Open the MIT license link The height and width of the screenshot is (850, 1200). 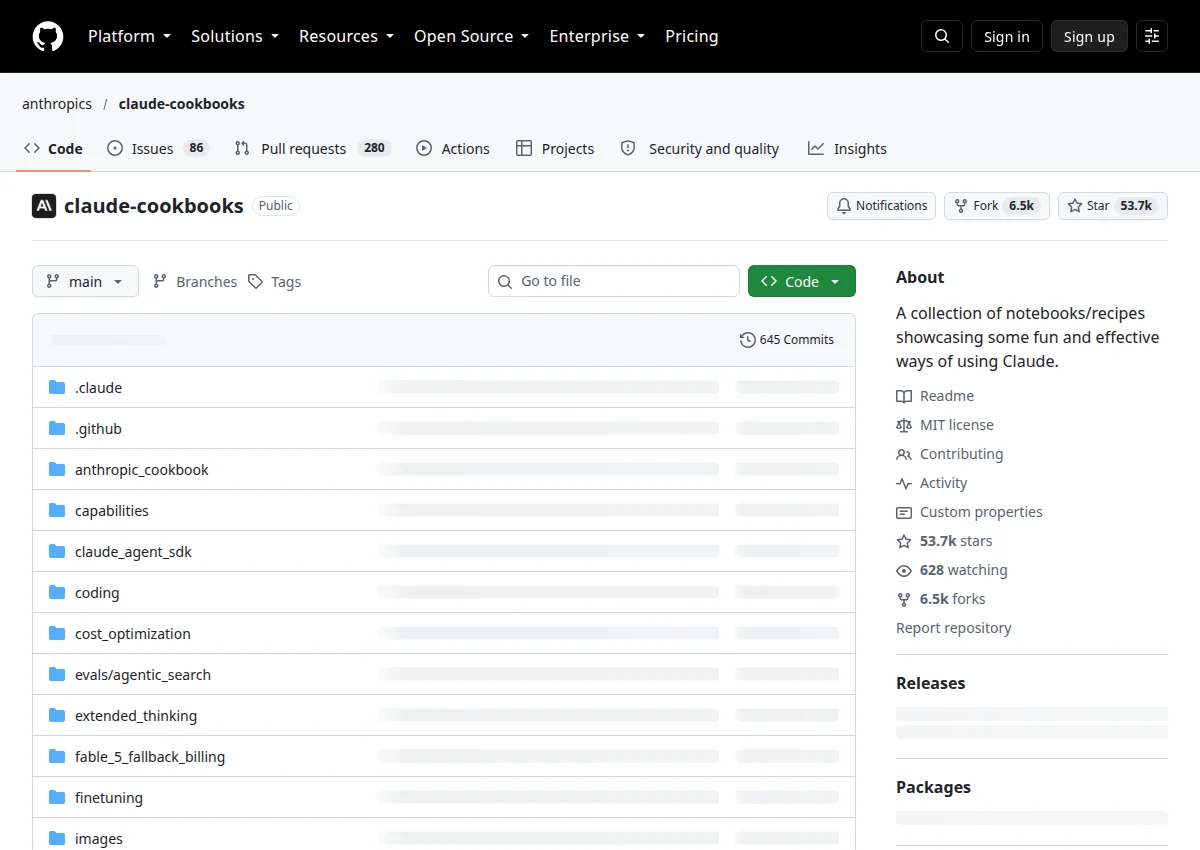(956, 425)
